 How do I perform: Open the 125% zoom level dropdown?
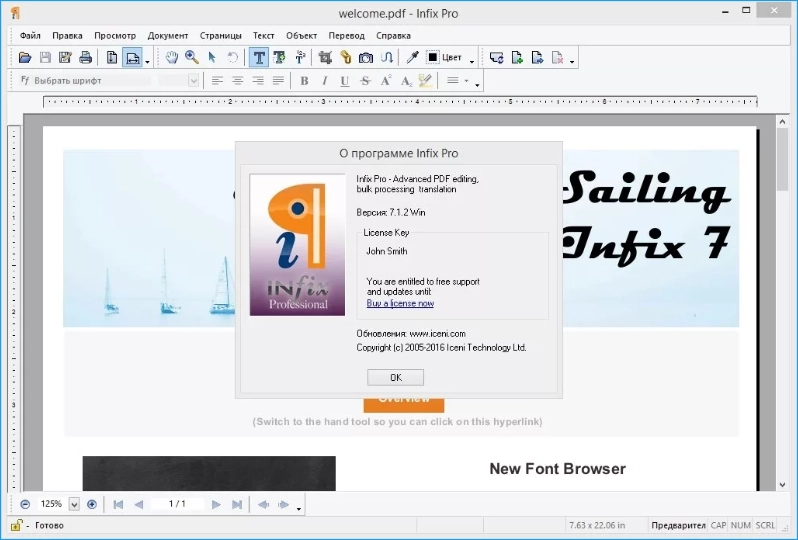pos(74,504)
